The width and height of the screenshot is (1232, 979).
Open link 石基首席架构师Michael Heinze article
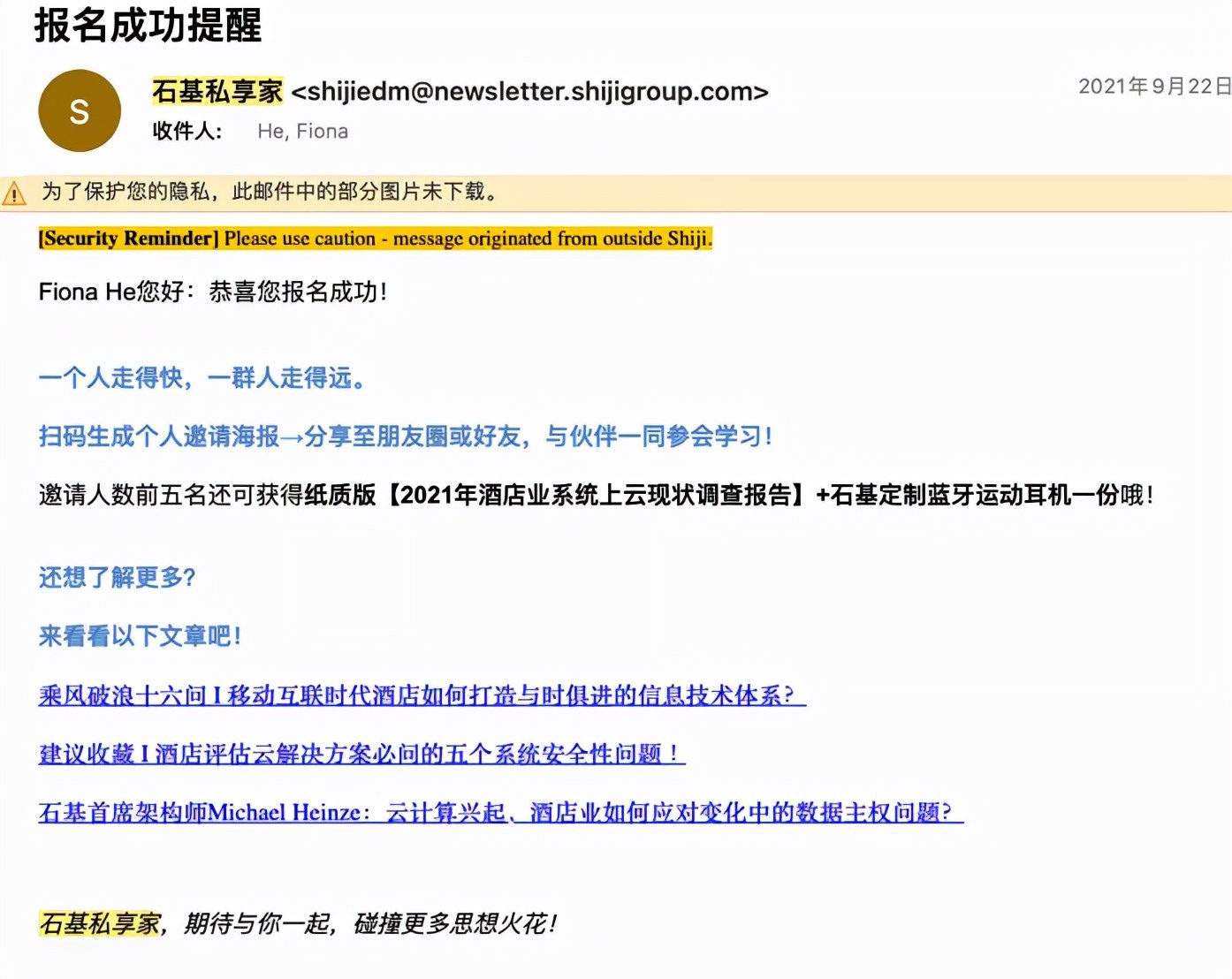click(x=500, y=812)
